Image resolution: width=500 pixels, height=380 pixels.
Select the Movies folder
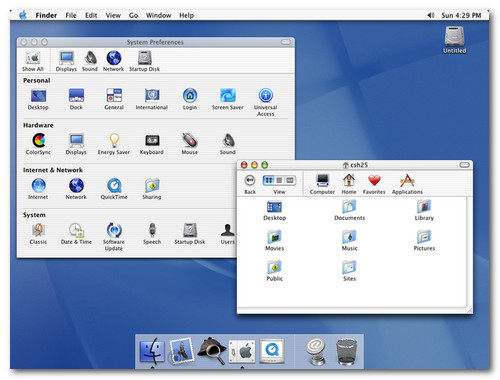pos(275,241)
